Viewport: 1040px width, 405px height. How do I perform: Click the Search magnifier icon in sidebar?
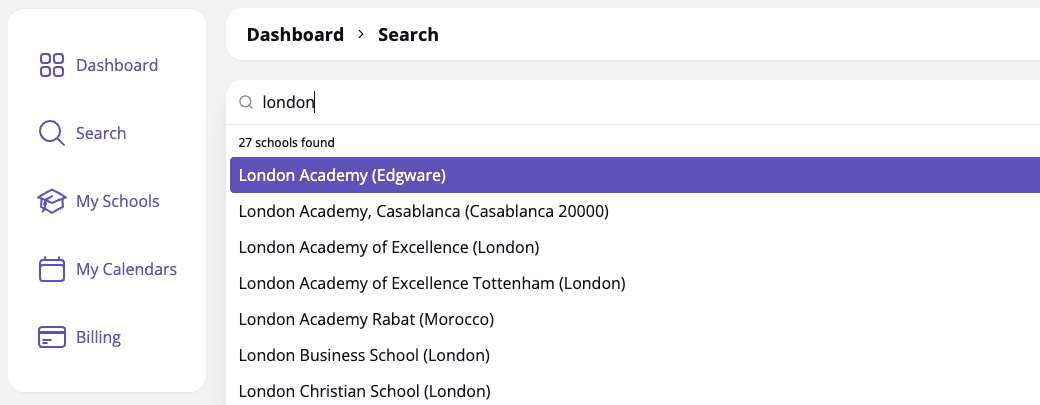pos(51,133)
